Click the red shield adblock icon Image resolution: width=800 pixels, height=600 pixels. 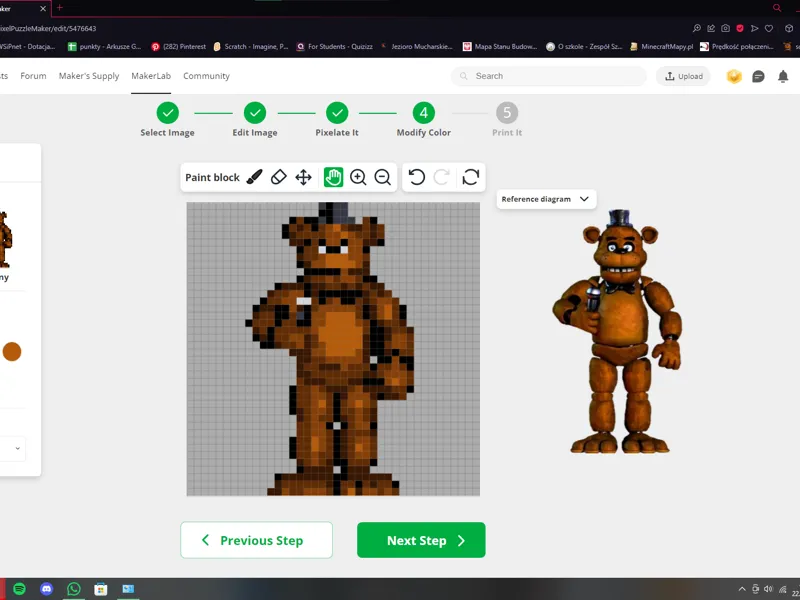[740, 29]
